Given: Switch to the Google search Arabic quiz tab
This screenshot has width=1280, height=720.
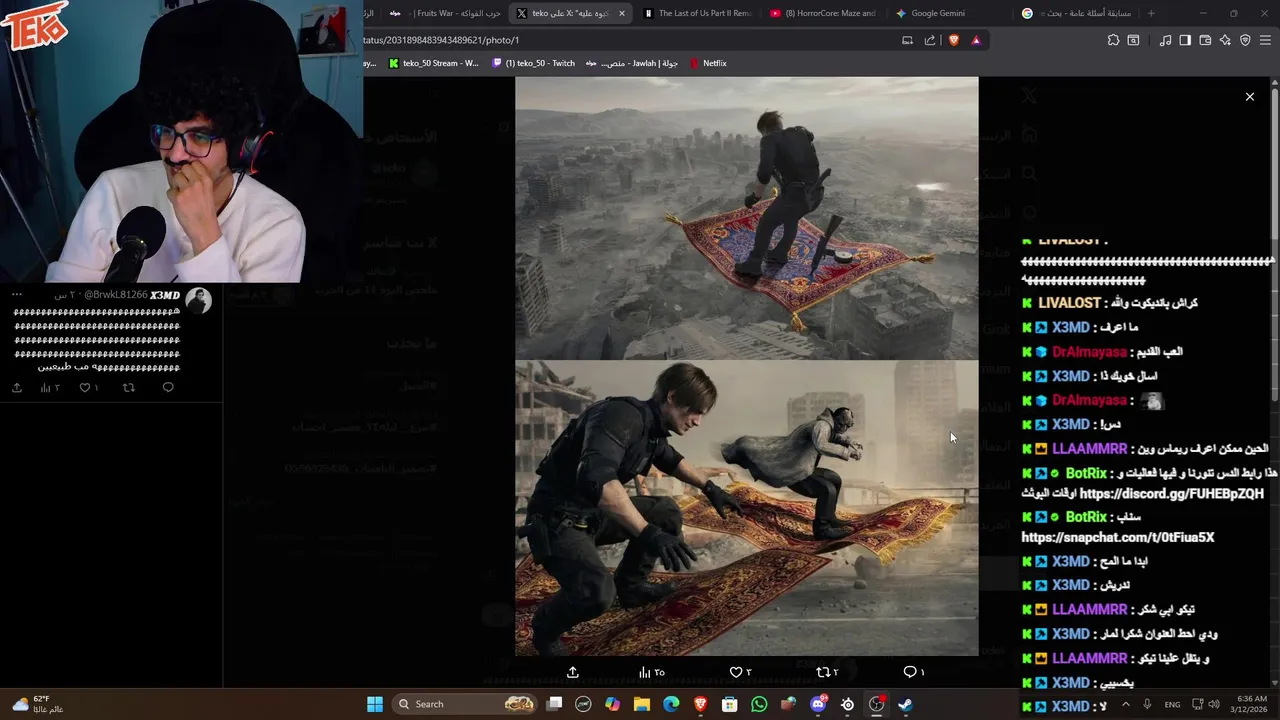Looking at the screenshot, I should pyautogui.click(x=1076, y=13).
